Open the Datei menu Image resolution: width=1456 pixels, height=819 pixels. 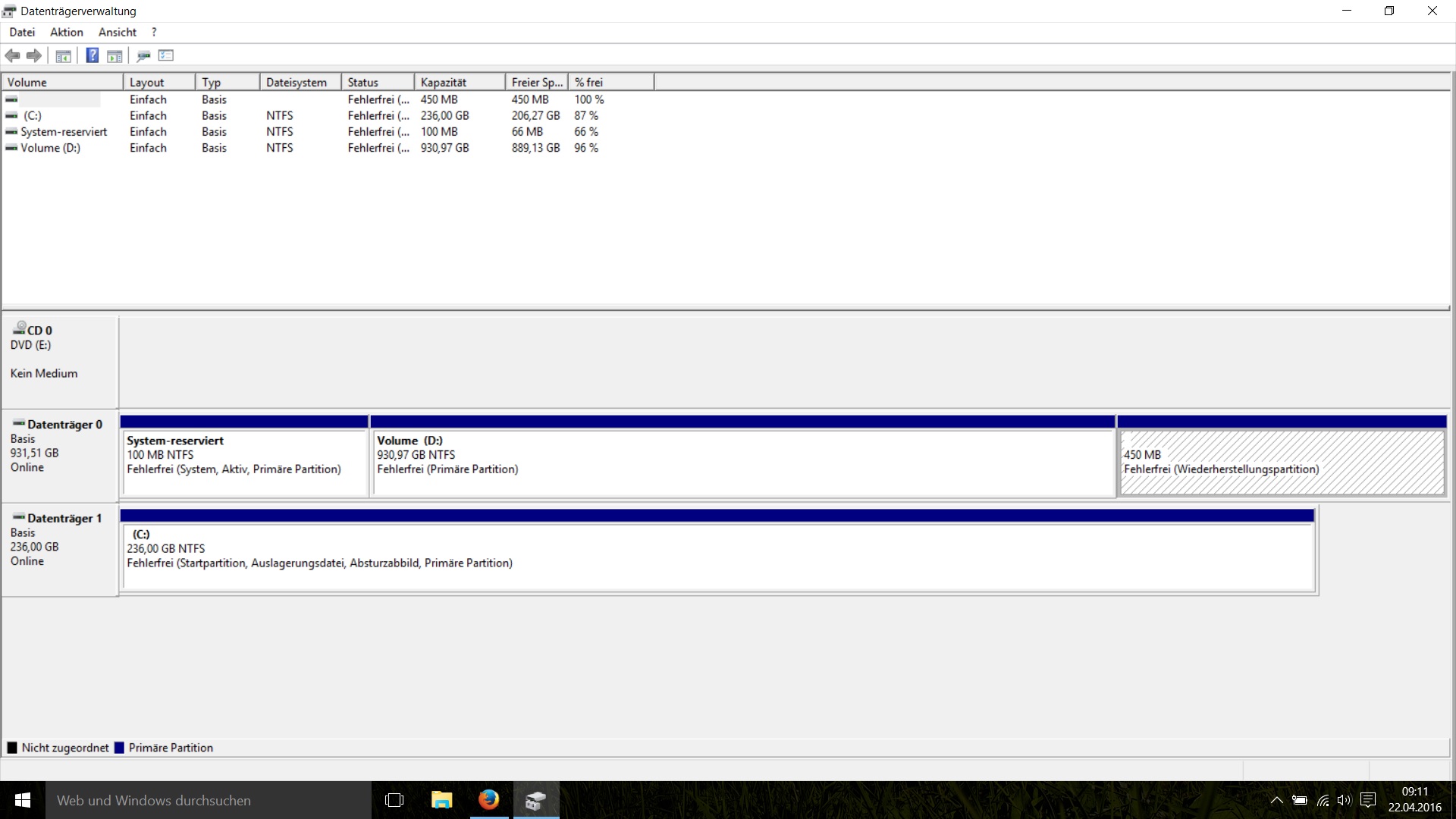(x=22, y=32)
